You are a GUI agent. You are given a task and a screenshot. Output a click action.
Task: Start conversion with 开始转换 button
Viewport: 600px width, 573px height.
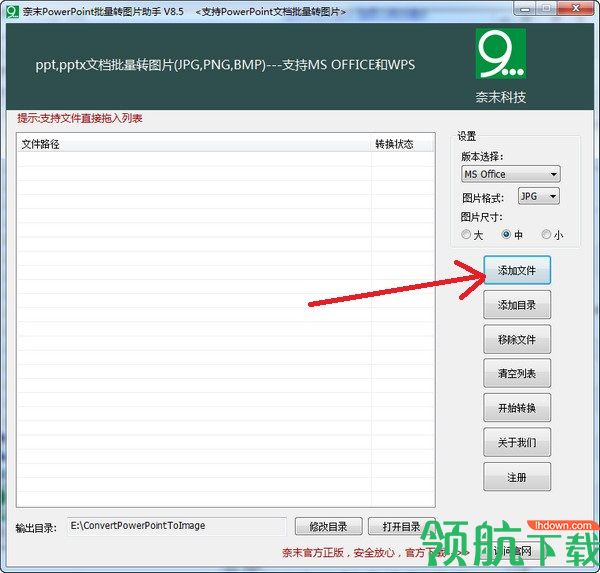(x=517, y=408)
